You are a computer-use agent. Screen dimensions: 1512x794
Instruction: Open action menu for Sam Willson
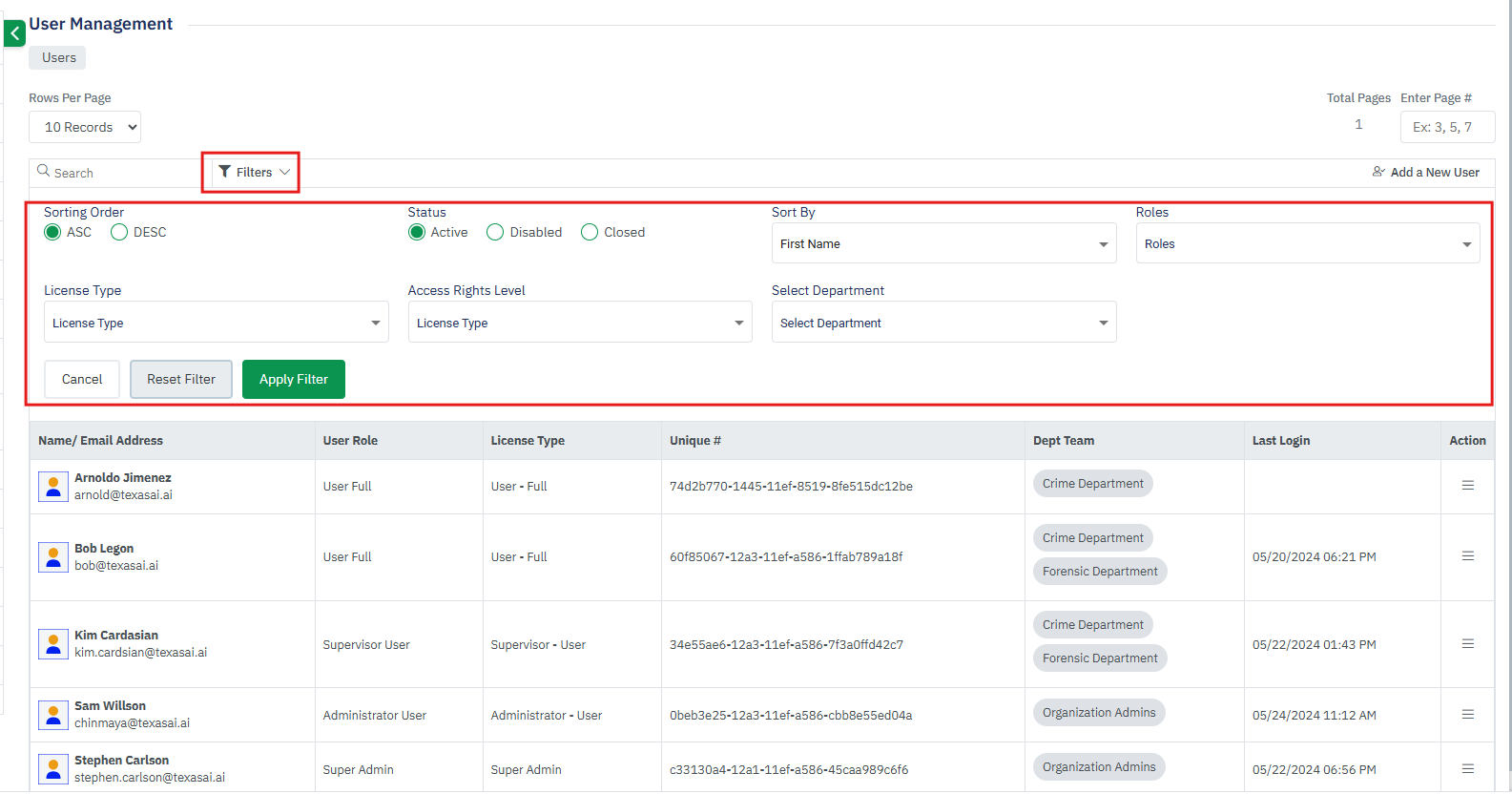pos(1468,715)
